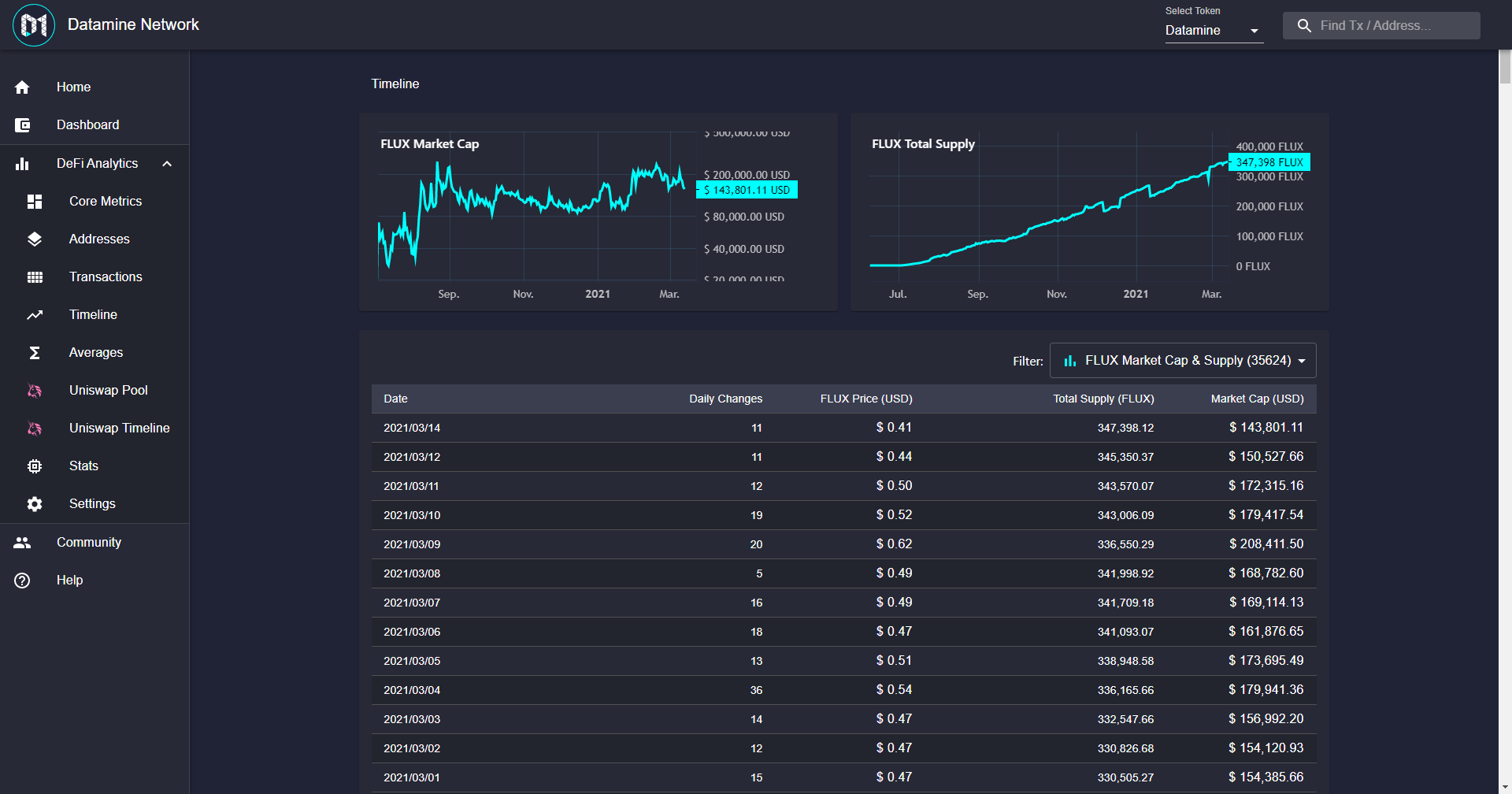
Task: Click the 341,093.07 supply on 2021/03/06
Action: point(1125,633)
